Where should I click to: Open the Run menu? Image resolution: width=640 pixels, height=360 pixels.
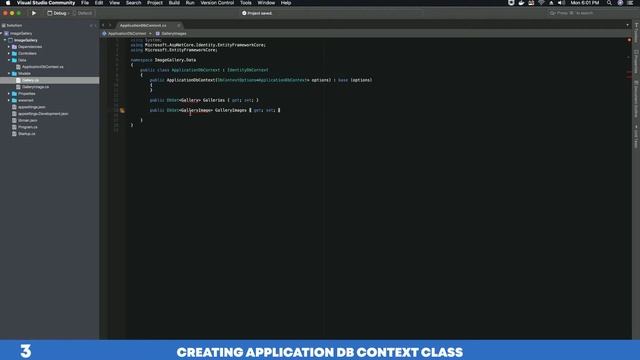pos(190,3)
